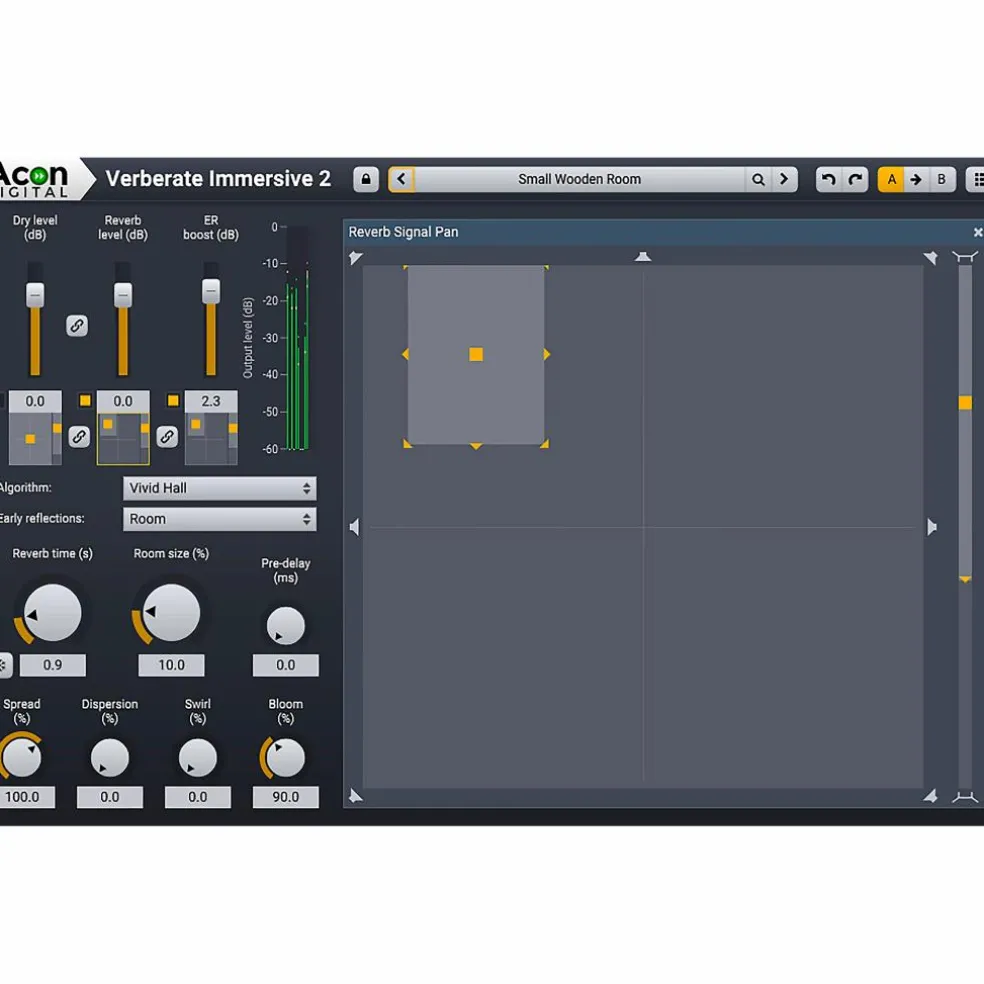This screenshot has height=984, width=984.
Task: Click the Swirl knob
Action: [198, 757]
